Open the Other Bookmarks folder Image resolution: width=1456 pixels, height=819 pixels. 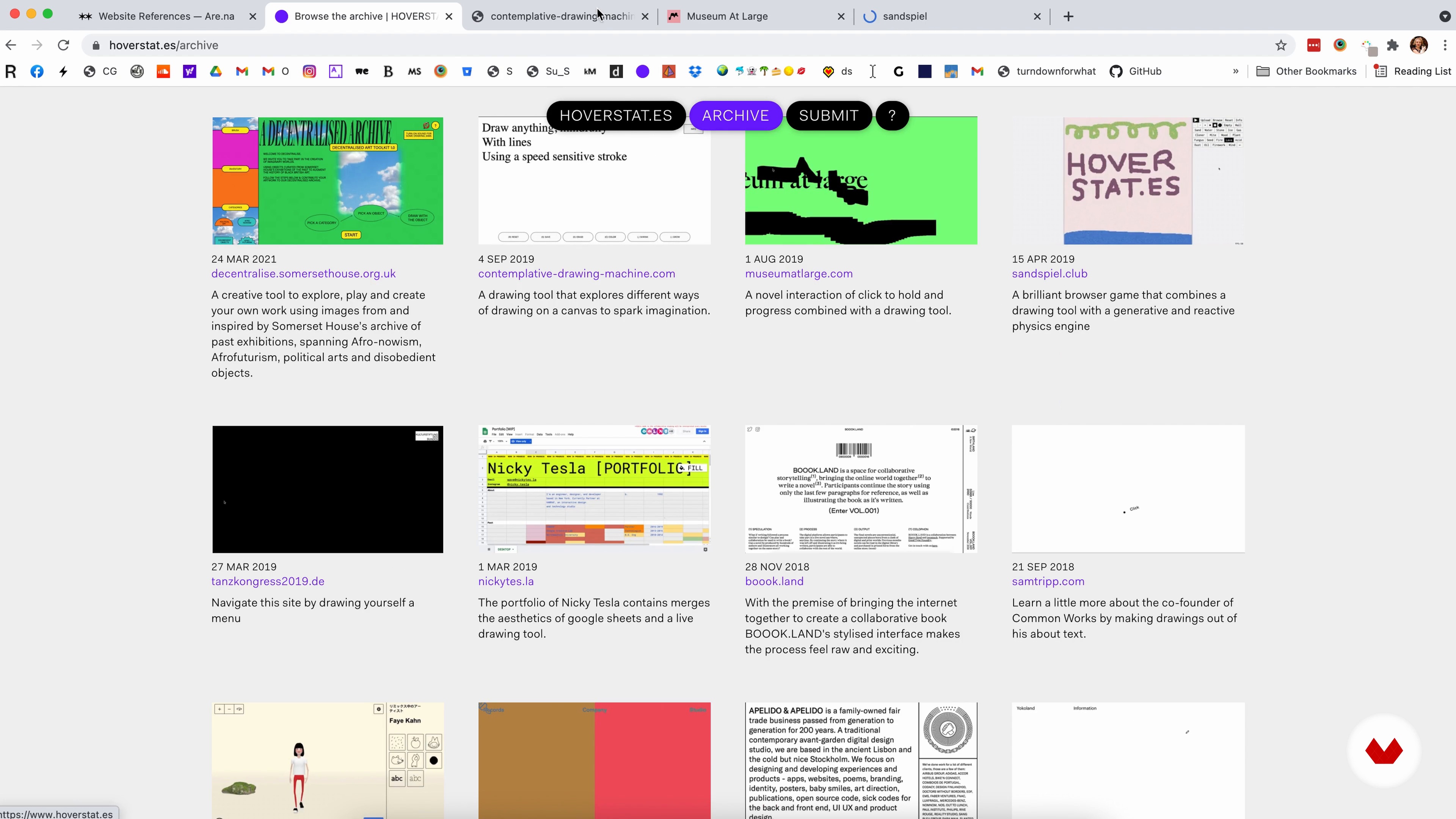coord(1305,71)
